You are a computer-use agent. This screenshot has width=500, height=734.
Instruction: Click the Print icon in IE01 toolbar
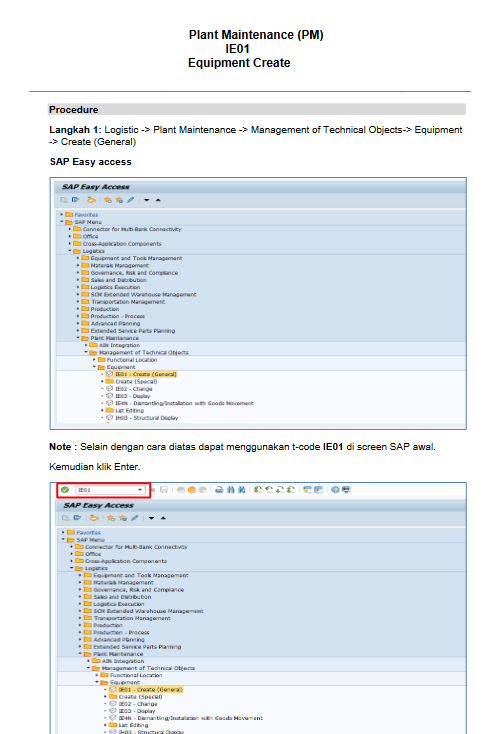219,490
